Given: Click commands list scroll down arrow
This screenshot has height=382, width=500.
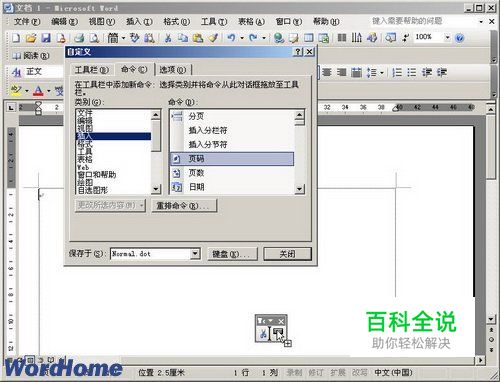Looking at the screenshot, I should pyautogui.click(x=300, y=189).
